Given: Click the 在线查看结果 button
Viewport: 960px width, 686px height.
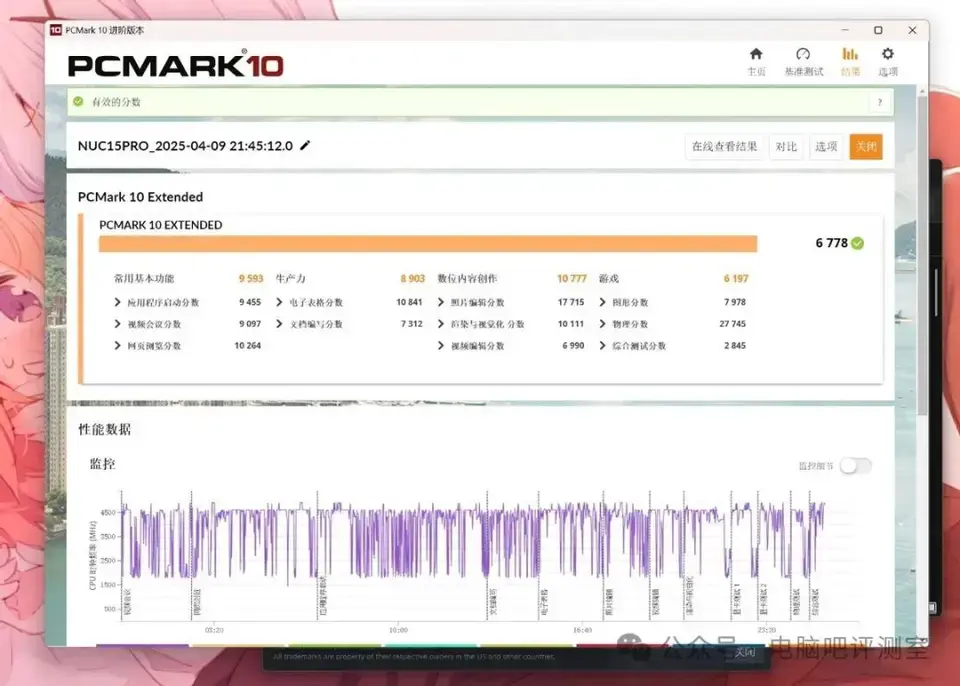Looking at the screenshot, I should pyautogui.click(x=724, y=146).
